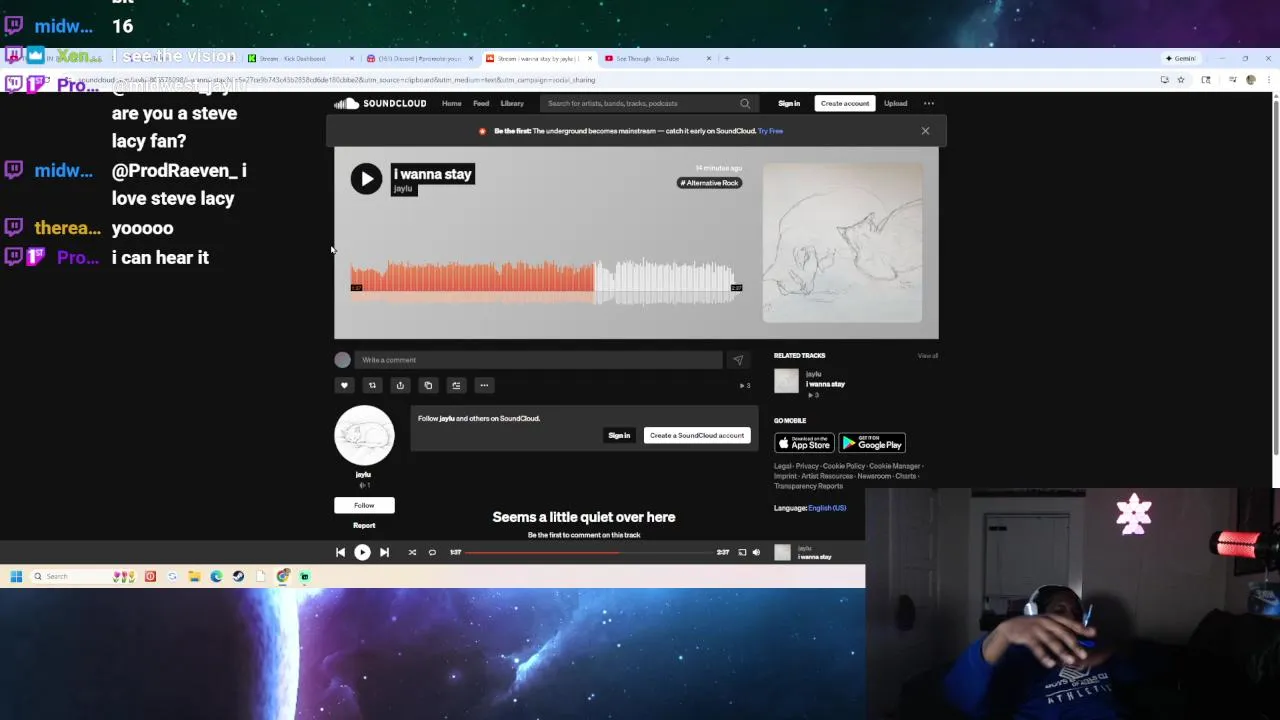The height and width of the screenshot is (720, 1280).
Task: Send the comment with the paper plane icon
Action: click(738, 360)
